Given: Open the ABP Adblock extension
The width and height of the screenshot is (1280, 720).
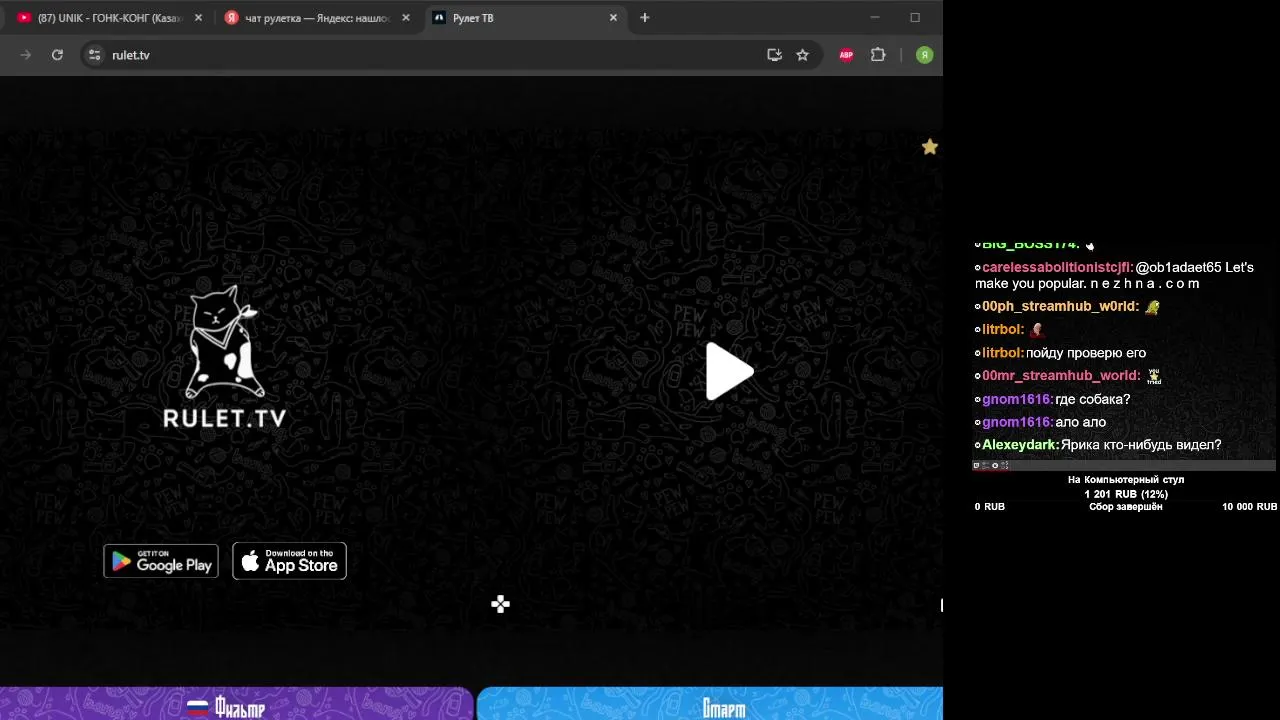Looking at the screenshot, I should [846, 55].
